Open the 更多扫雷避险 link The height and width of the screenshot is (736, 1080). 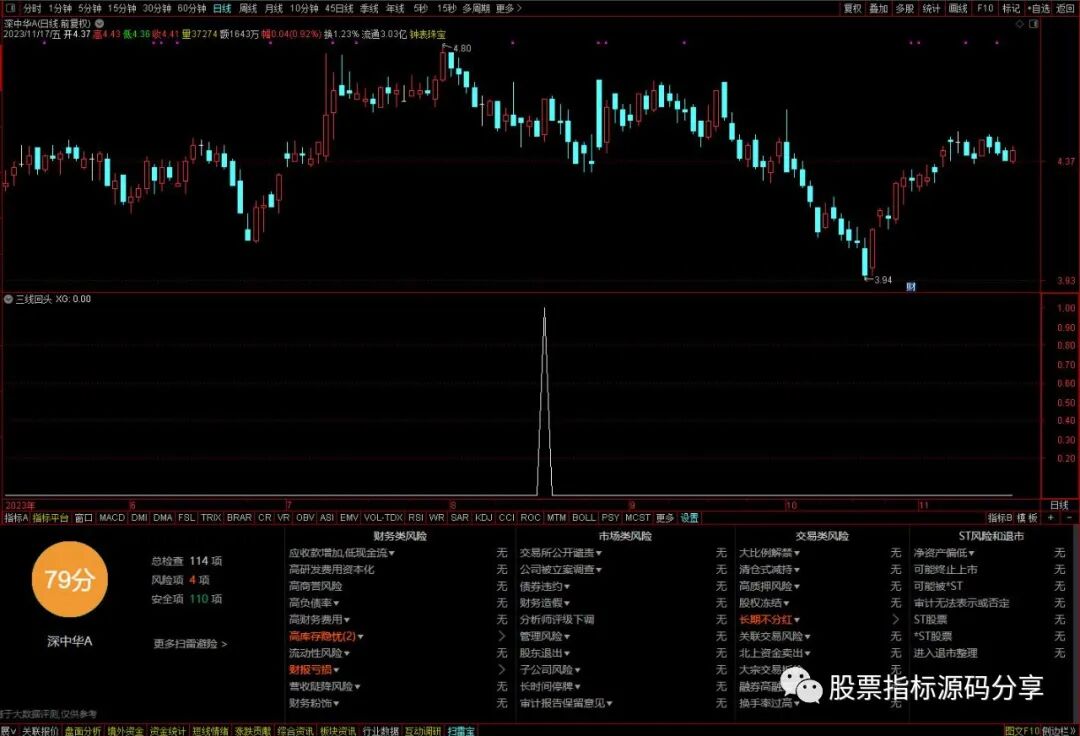click(x=190, y=644)
